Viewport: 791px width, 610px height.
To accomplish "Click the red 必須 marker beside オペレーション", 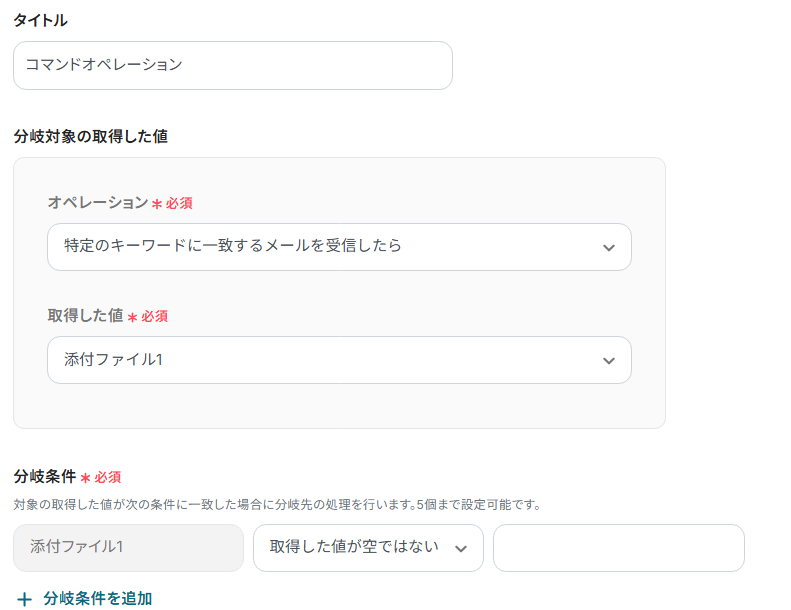I will click(179, 203).
